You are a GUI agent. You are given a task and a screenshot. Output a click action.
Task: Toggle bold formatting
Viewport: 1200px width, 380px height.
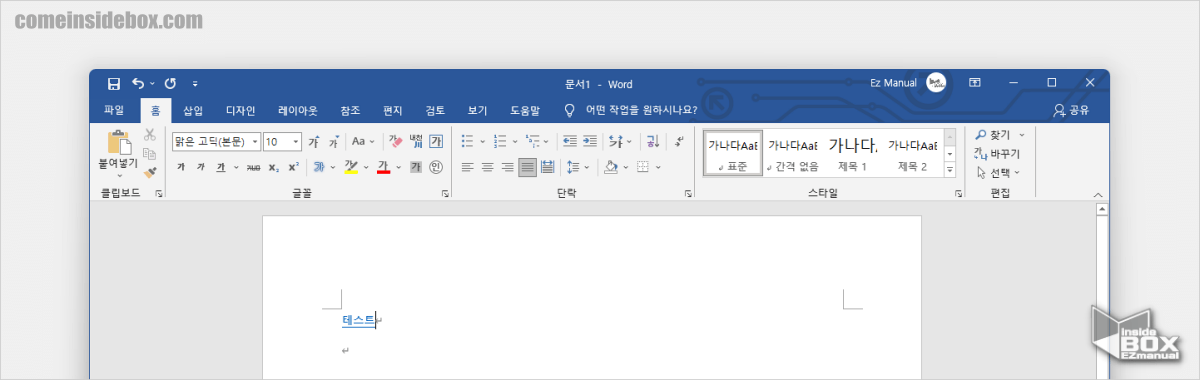click(181, 167)
